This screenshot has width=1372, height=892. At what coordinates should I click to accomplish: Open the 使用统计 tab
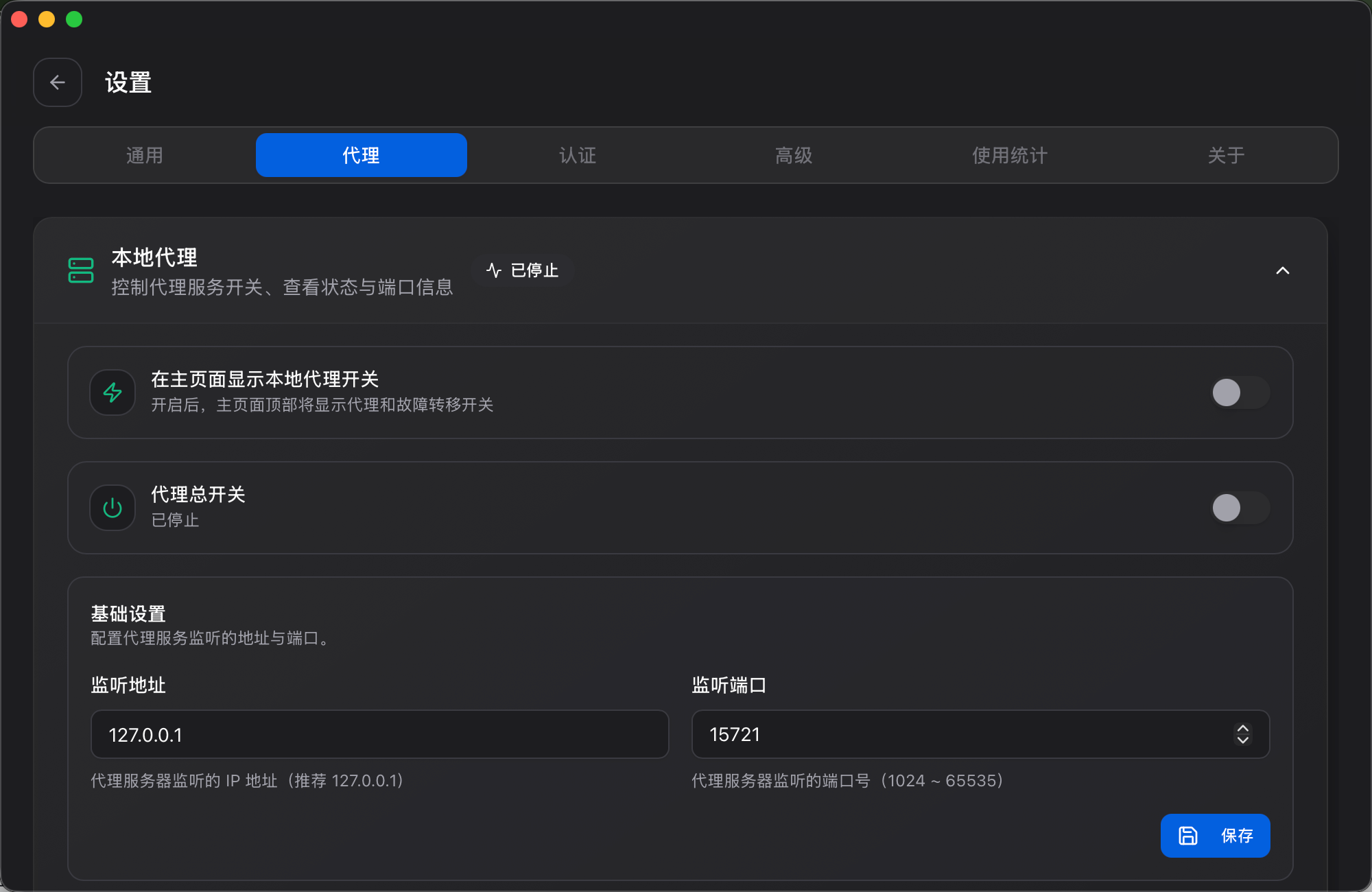[1010, 155]
